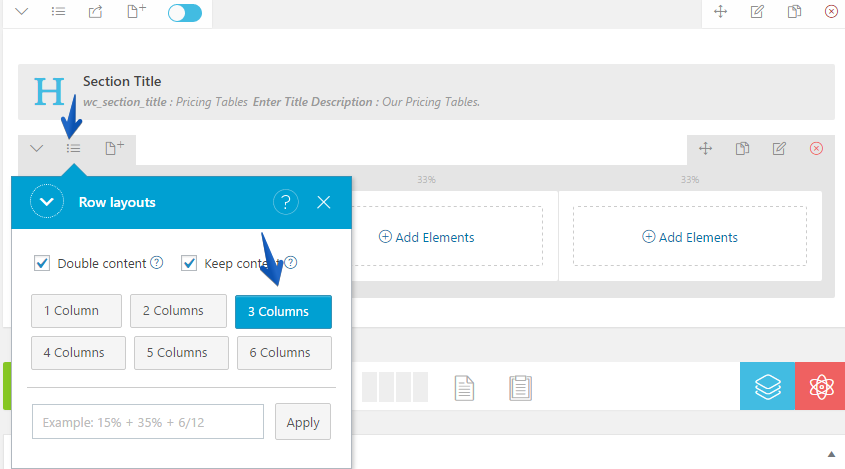
Task: Click move handle icon on inner row
Action: (x=705, y=148)
